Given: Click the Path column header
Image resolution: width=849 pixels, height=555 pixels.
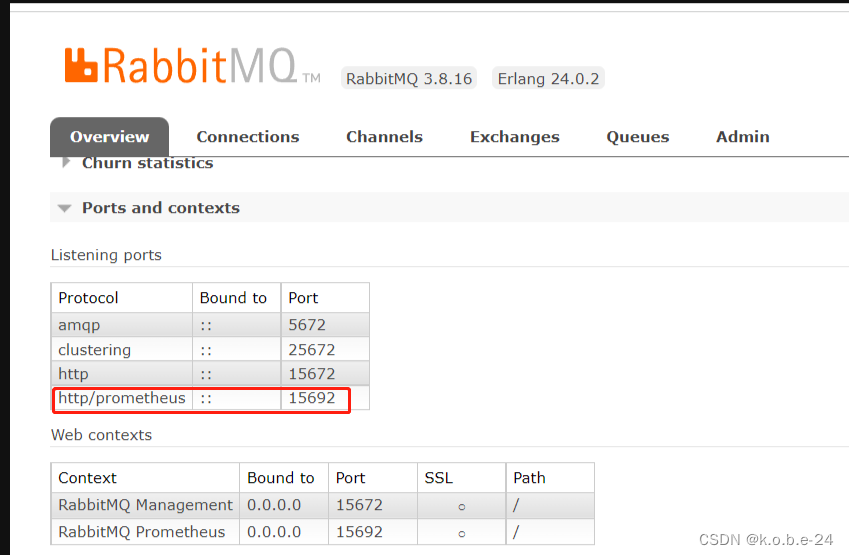Looking at the screenshot, I should [x=550, y=478].
